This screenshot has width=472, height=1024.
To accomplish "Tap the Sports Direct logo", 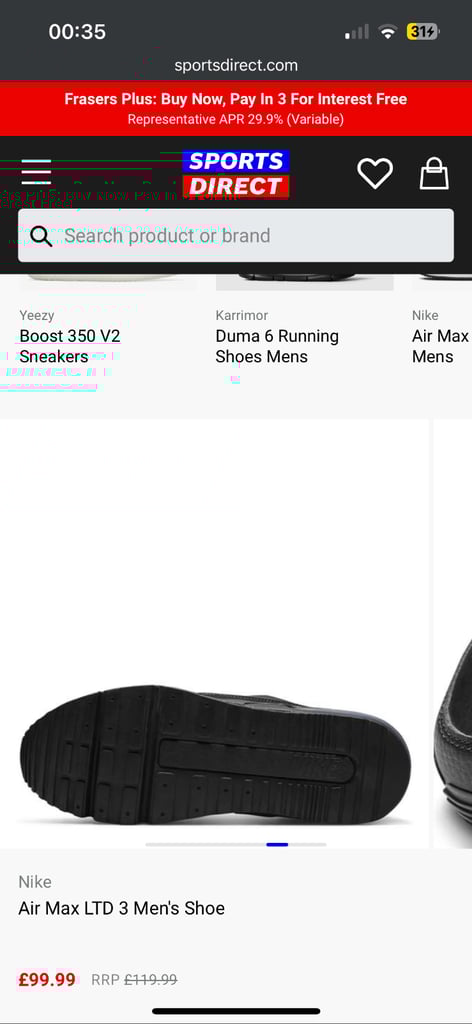I will 236,174.
